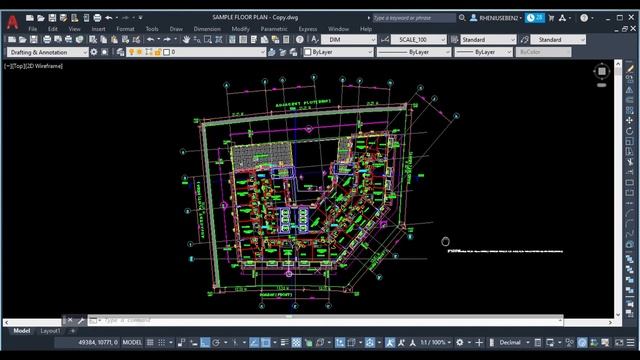Open the Layer Properties Manager icon

pos(120,52)
